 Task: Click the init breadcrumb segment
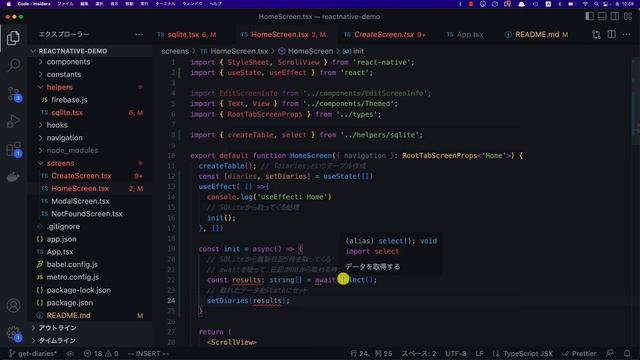(353, 51)
